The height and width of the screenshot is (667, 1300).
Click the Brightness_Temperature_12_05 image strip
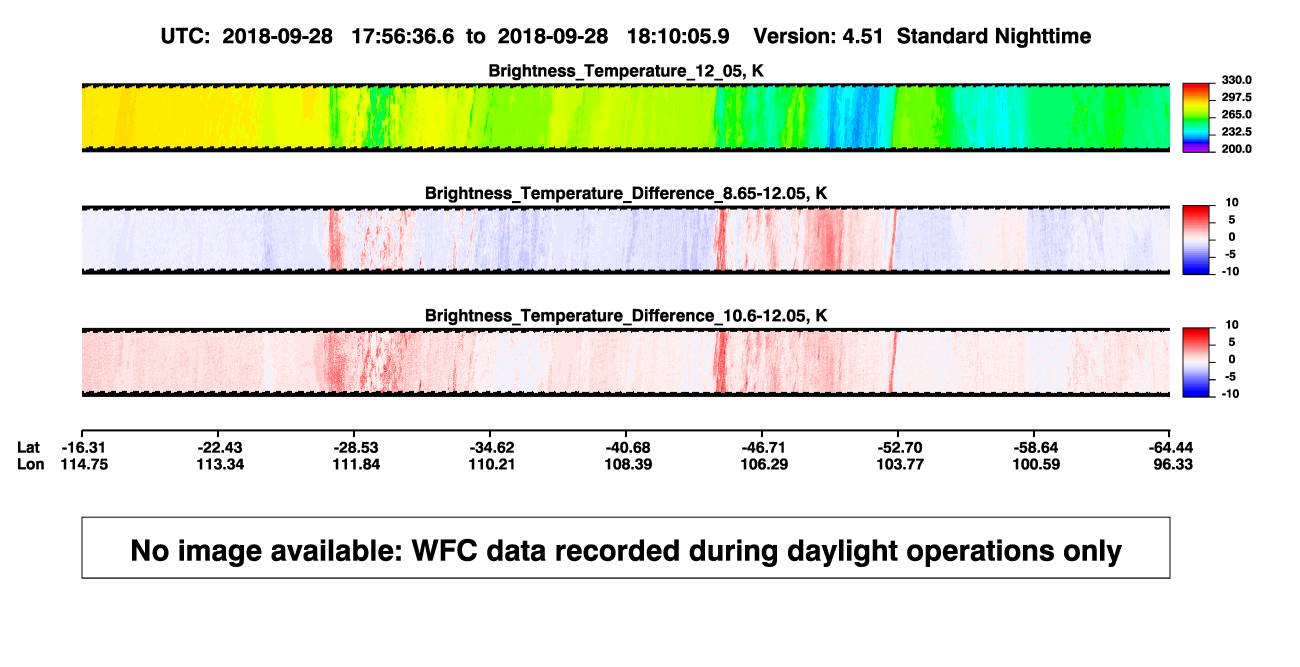click(x=626, y=117)
